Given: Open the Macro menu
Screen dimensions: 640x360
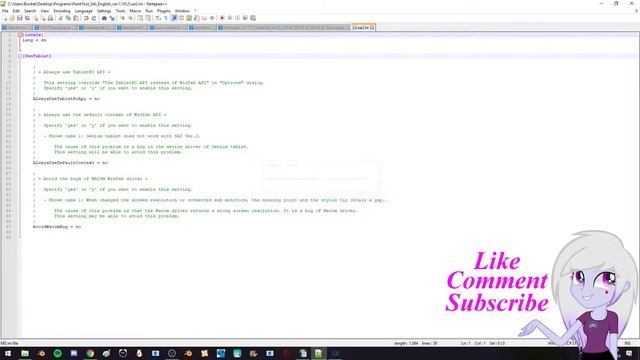Looking at the screenshot, I should coord(135,11).
